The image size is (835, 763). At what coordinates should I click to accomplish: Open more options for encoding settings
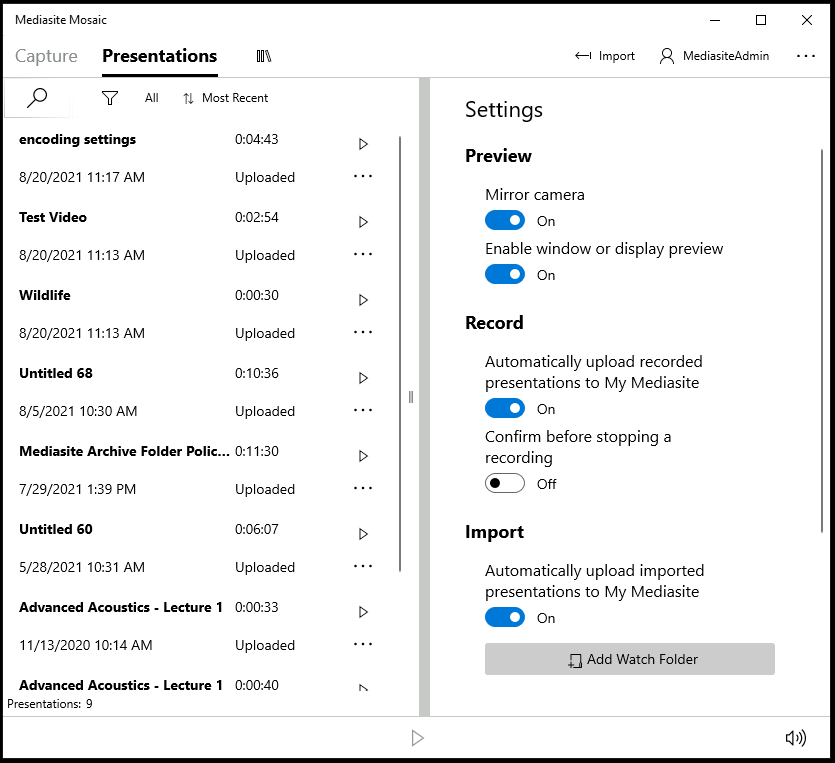click(x=363, y=176)
